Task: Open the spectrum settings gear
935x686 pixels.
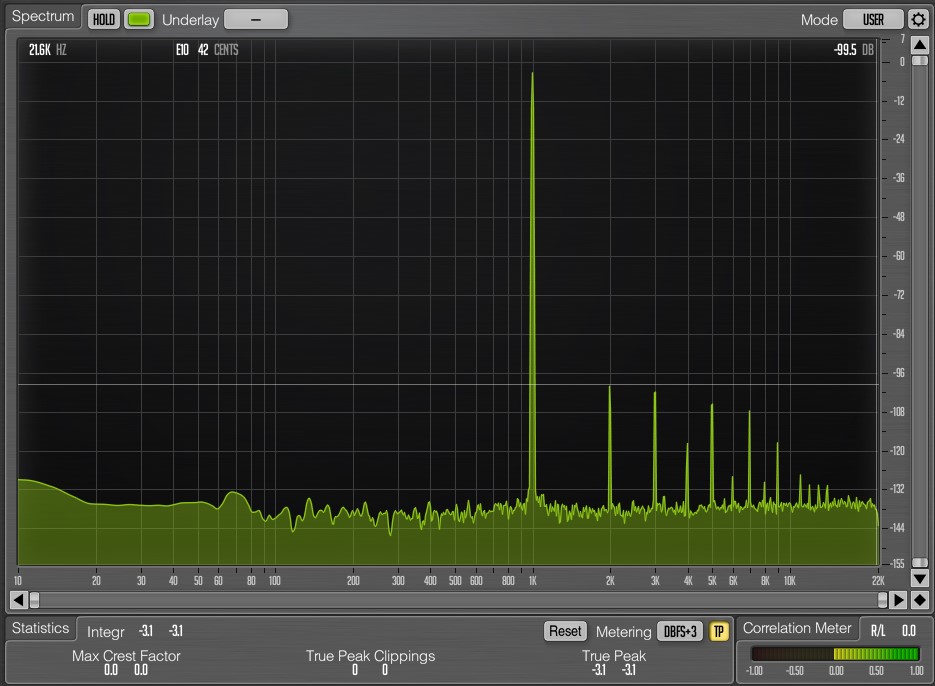Action: tap(918, 19)
